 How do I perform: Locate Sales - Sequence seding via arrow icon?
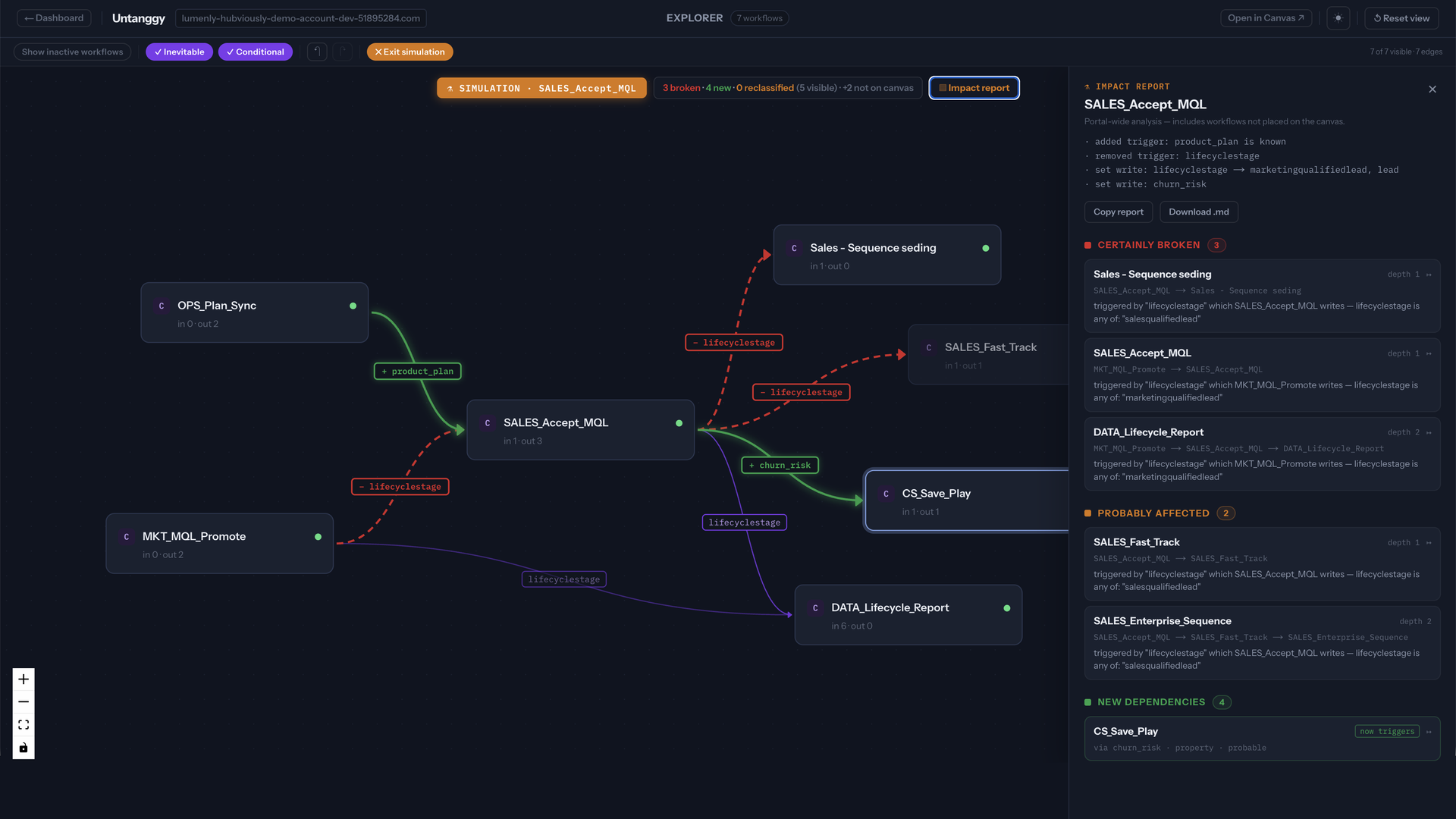(x=1429, y=275)
